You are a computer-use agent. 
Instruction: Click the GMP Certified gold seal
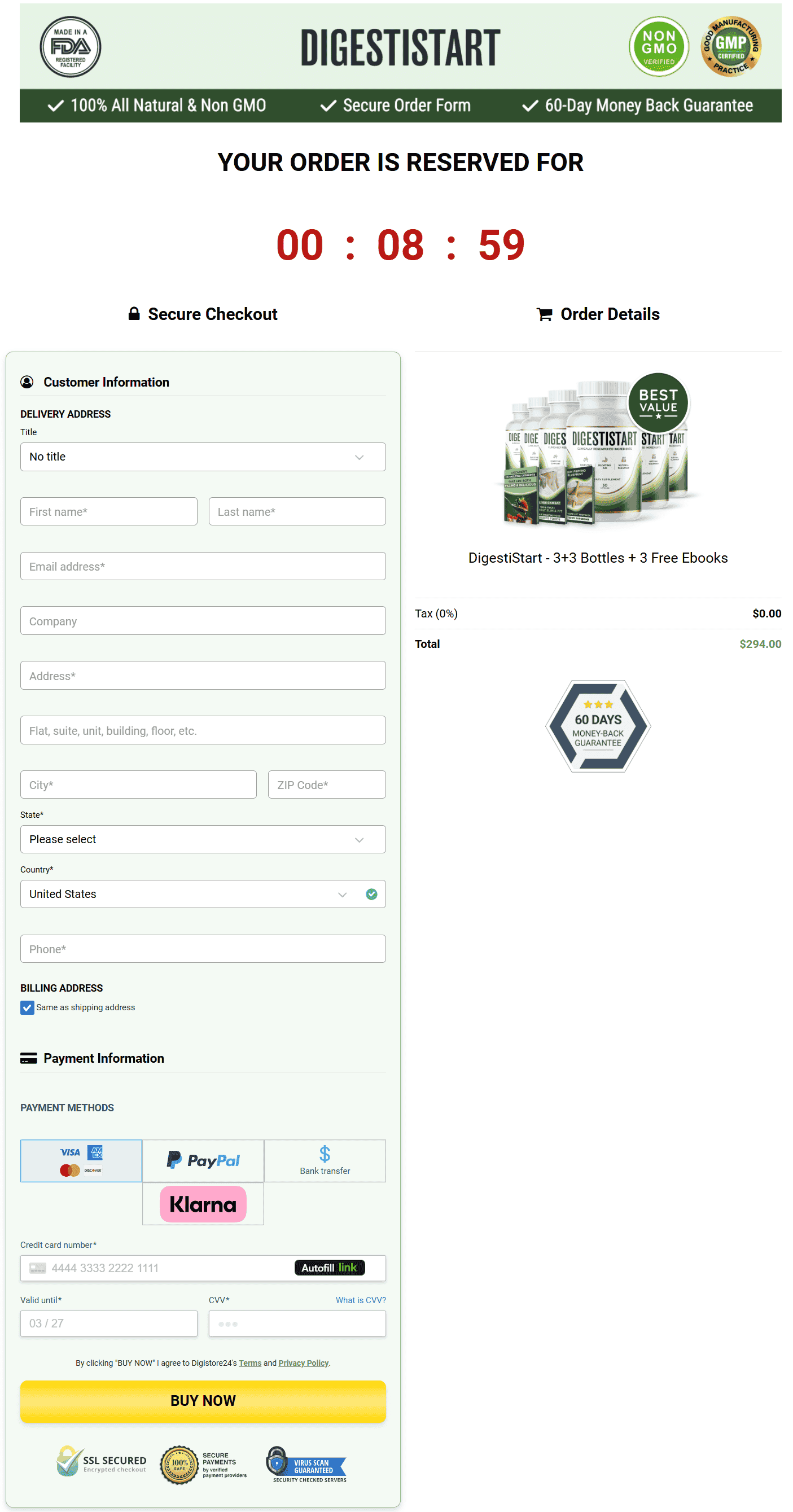730,47
